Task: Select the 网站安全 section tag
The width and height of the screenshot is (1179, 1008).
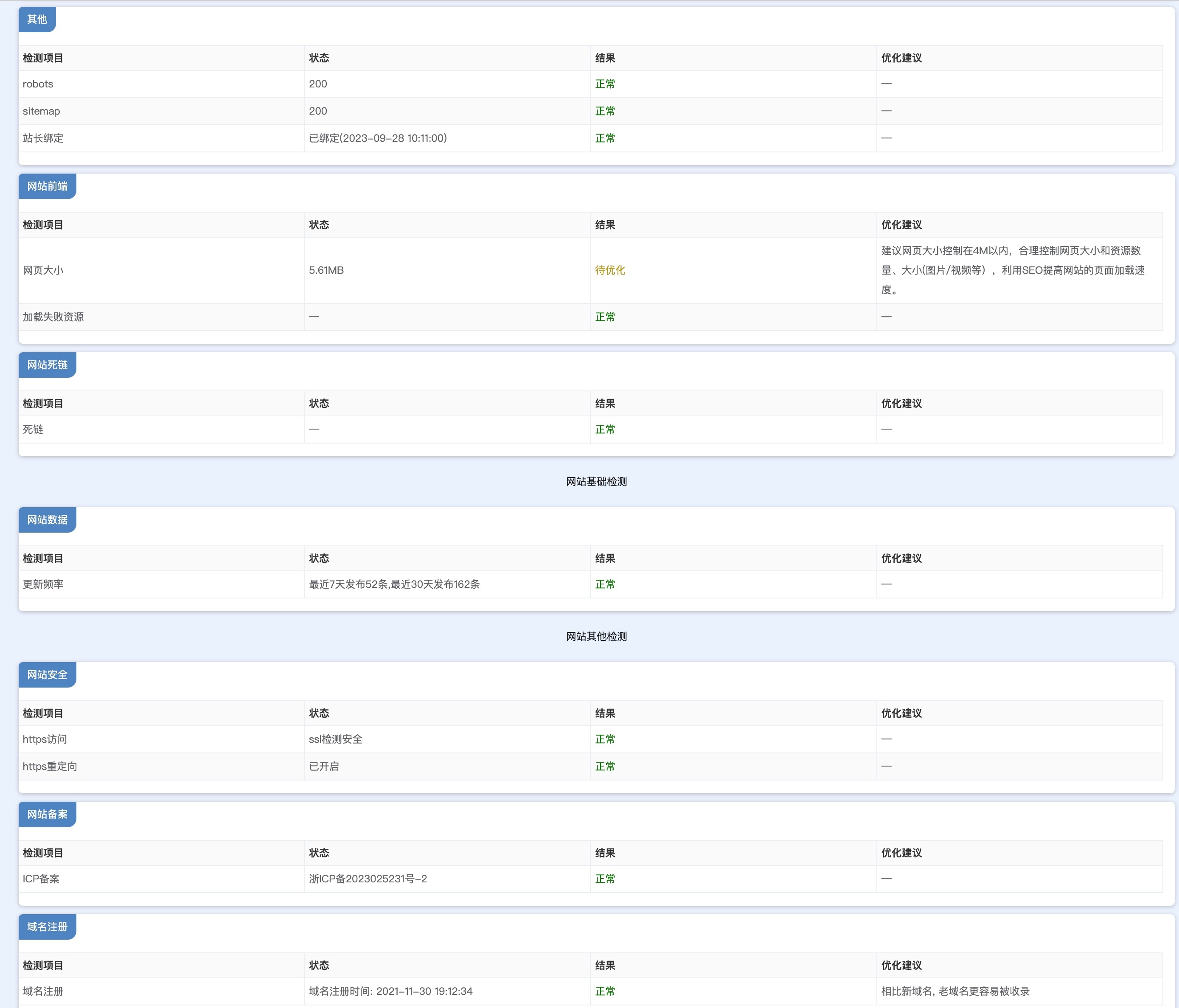Action: tap(47, 674)
